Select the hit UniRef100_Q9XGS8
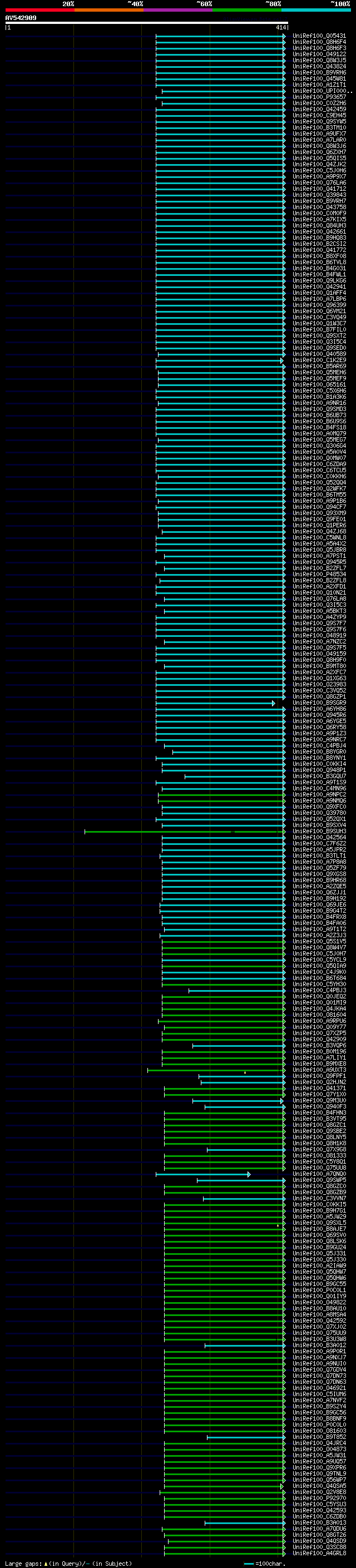The image size is (356, 1568). [x=319, y=874]
